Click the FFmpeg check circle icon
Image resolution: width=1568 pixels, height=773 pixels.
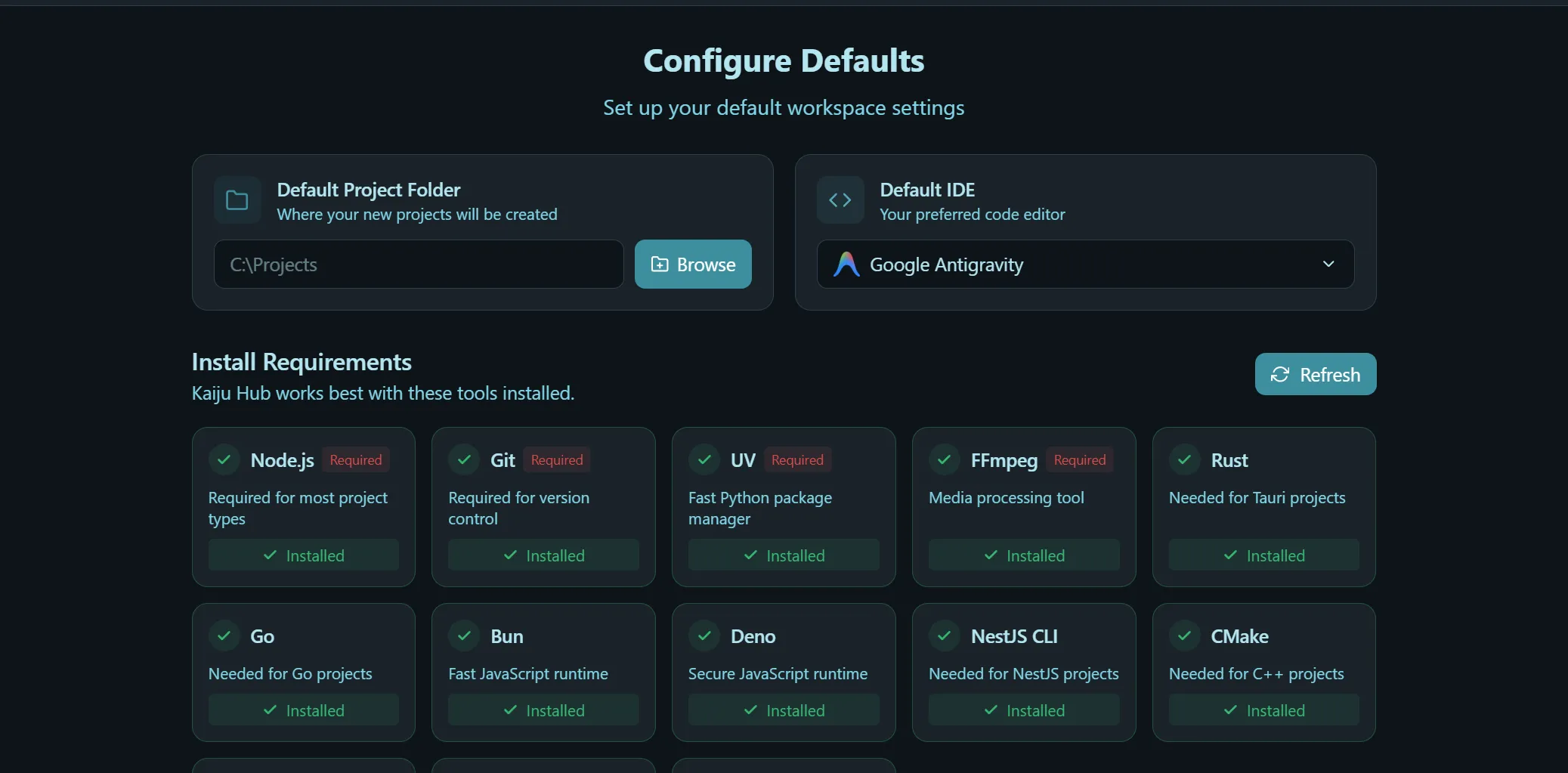(x=945, y=459)
